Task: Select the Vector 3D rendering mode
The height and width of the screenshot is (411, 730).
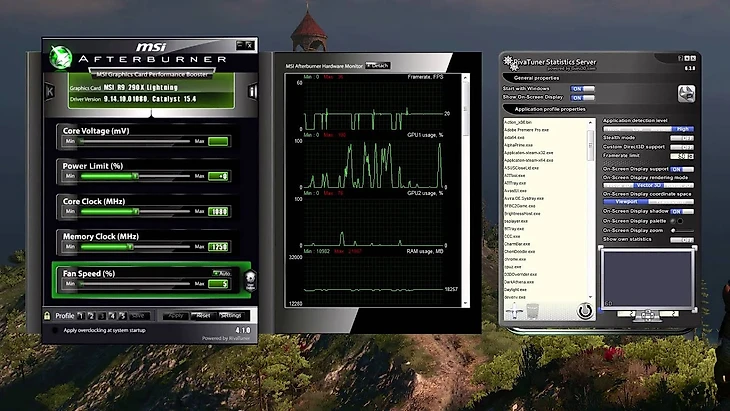Action: (649, 185)
